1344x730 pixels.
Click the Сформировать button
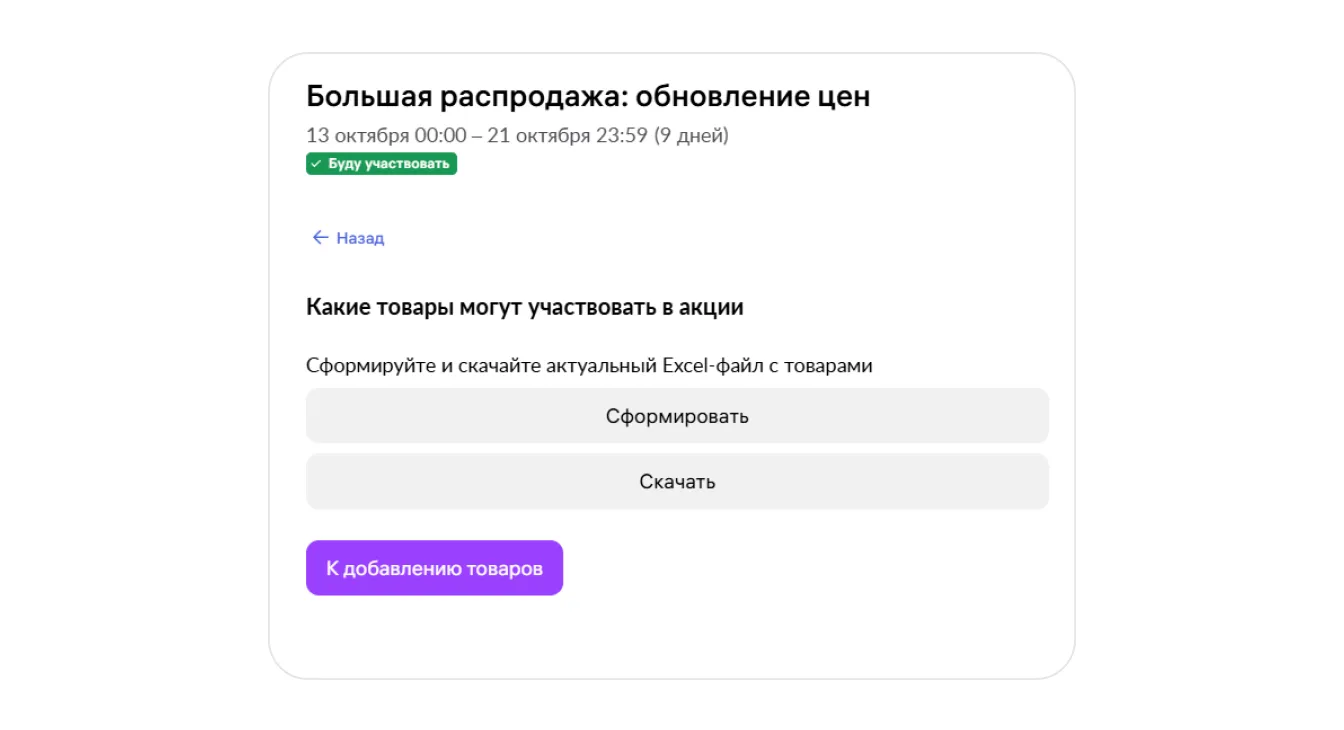coord(677,416)
